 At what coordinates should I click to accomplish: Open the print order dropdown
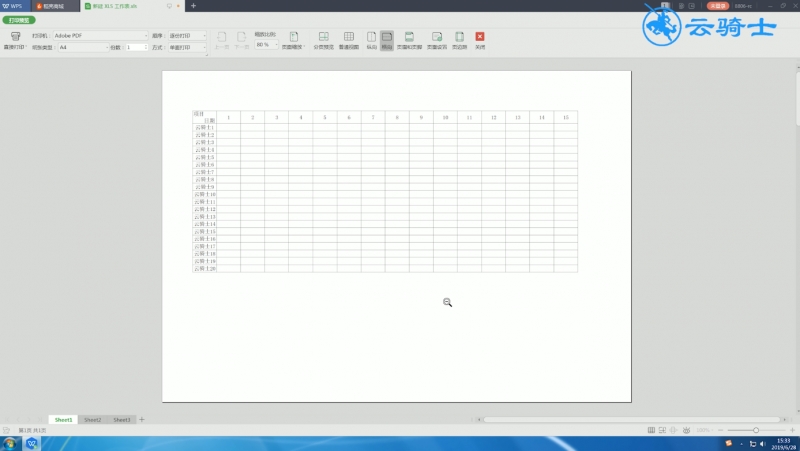tap(187, 36)
